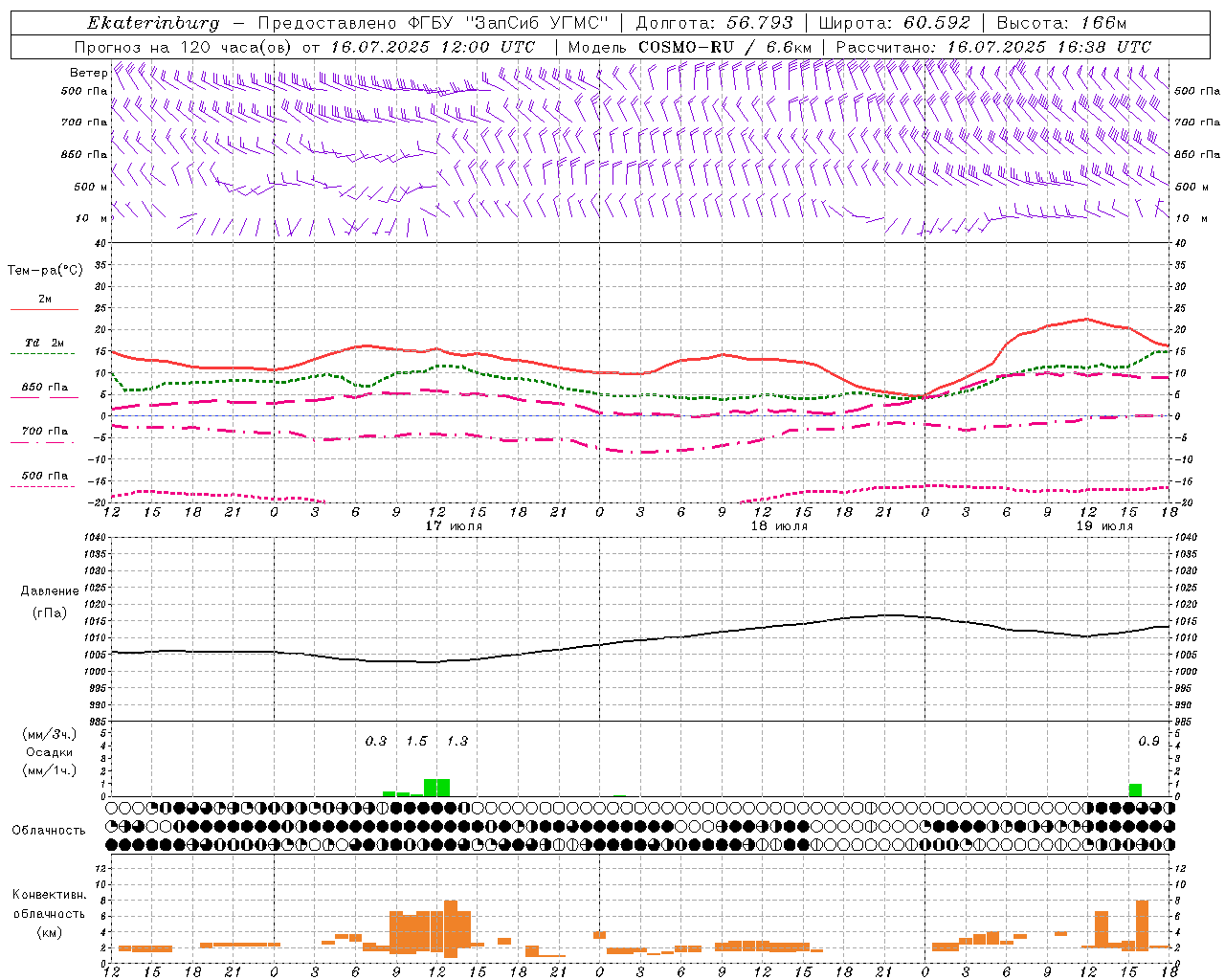
Task: Click the 'Облачность' cloudiness label
Action: [x=49, y=830]
